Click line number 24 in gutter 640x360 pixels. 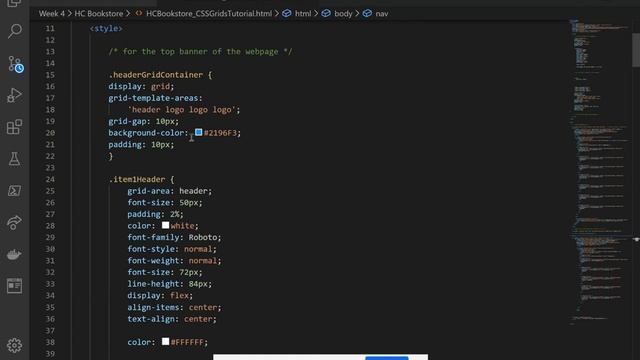pyautogui.click(x=50, y=179)
